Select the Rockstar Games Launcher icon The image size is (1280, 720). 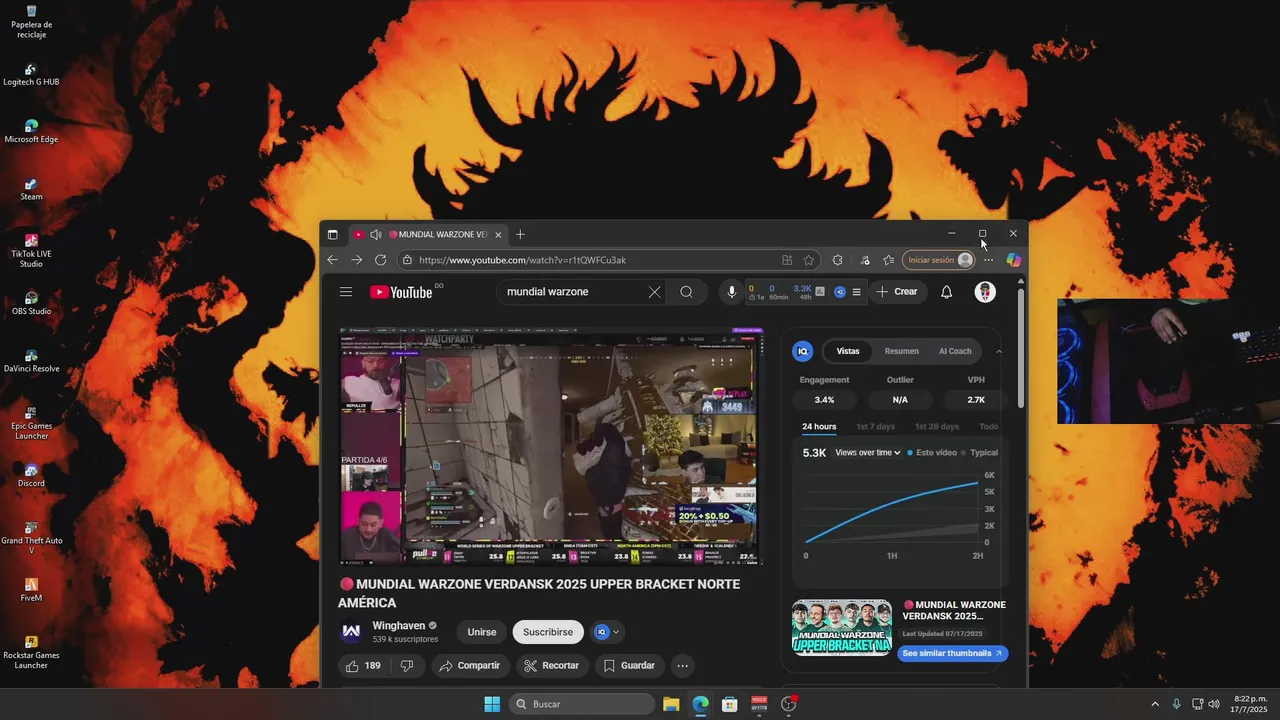coord(31,653)
